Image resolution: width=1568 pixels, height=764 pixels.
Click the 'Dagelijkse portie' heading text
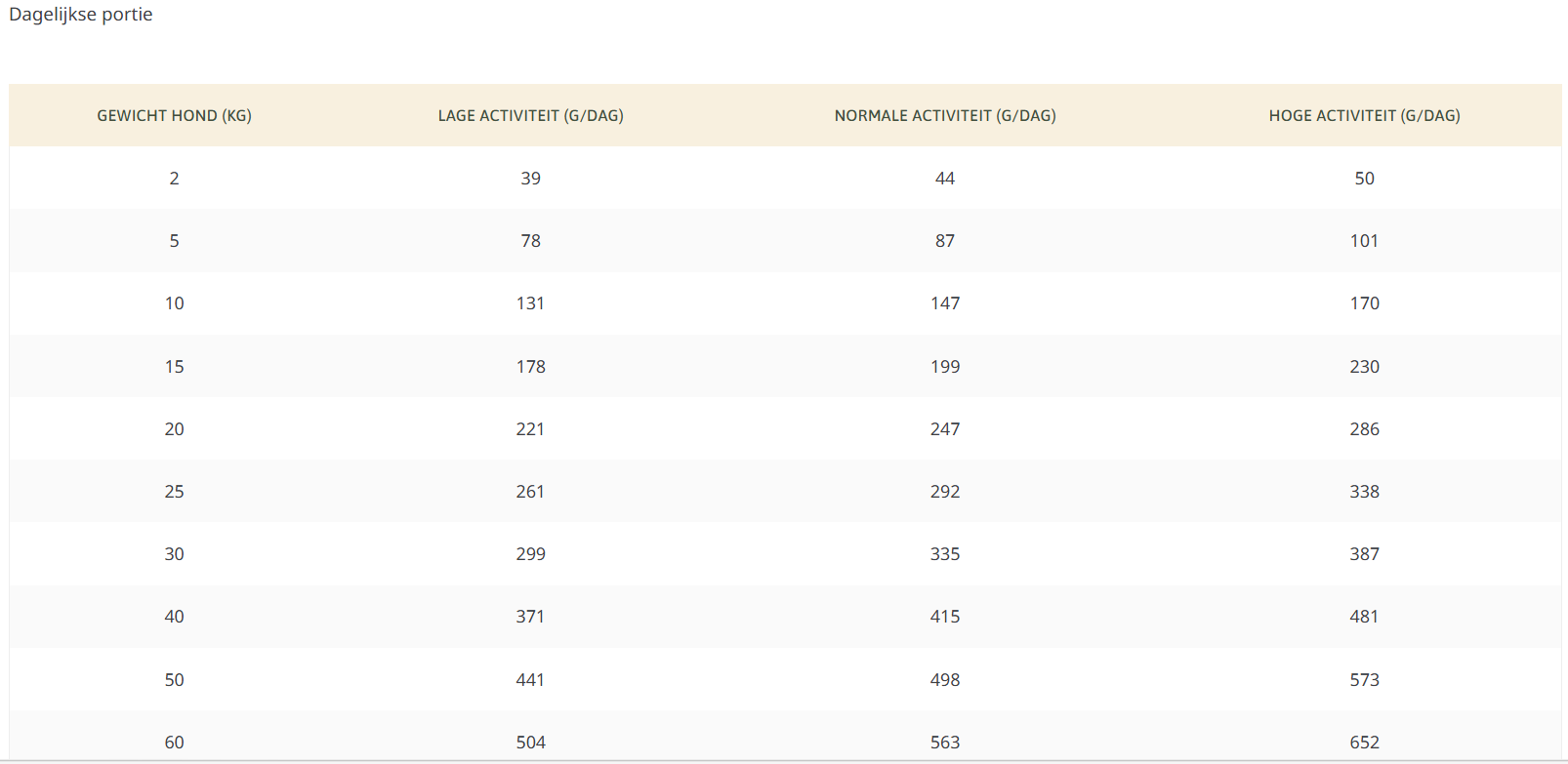81,15
